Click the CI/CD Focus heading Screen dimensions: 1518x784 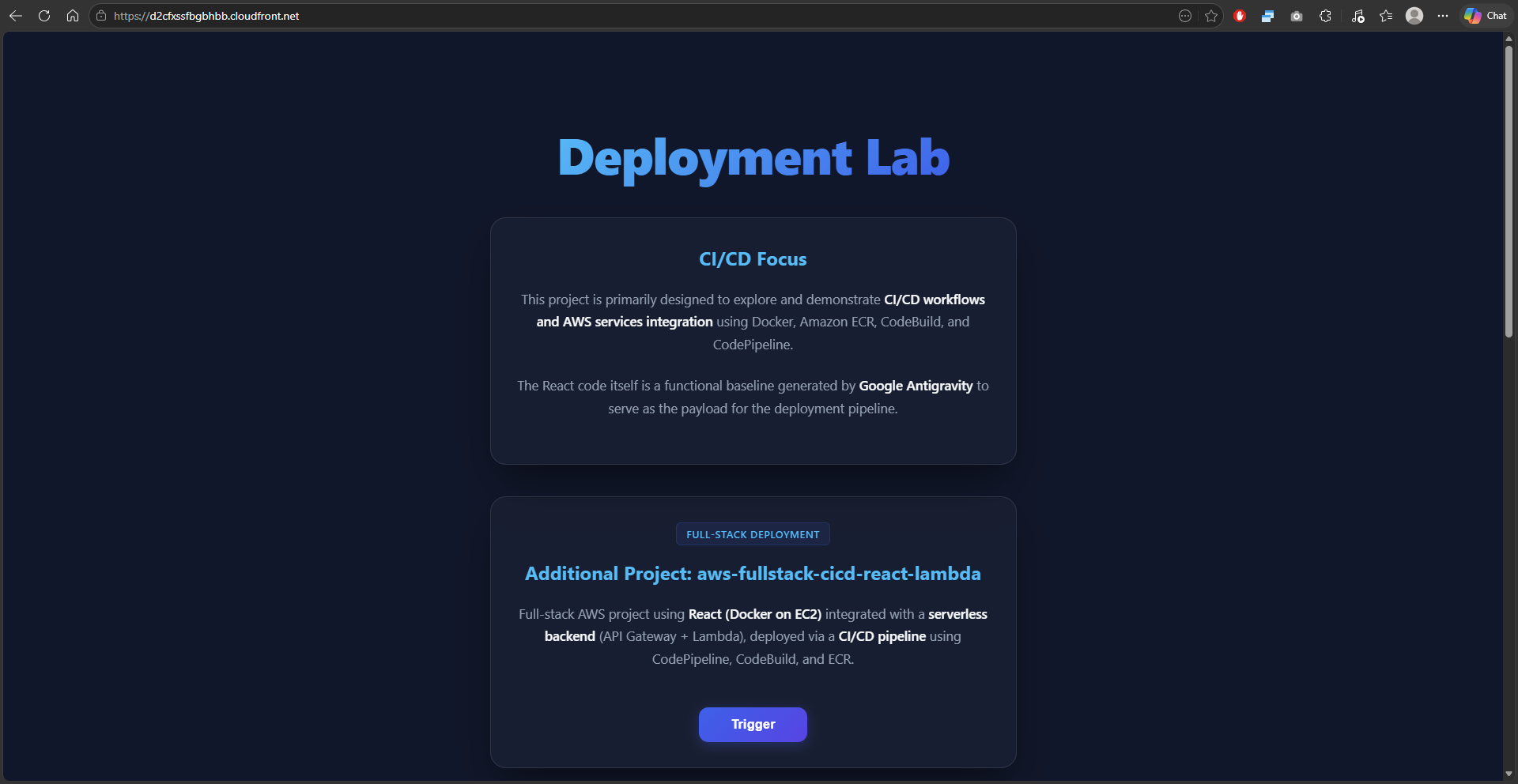(x=753, y=259)
